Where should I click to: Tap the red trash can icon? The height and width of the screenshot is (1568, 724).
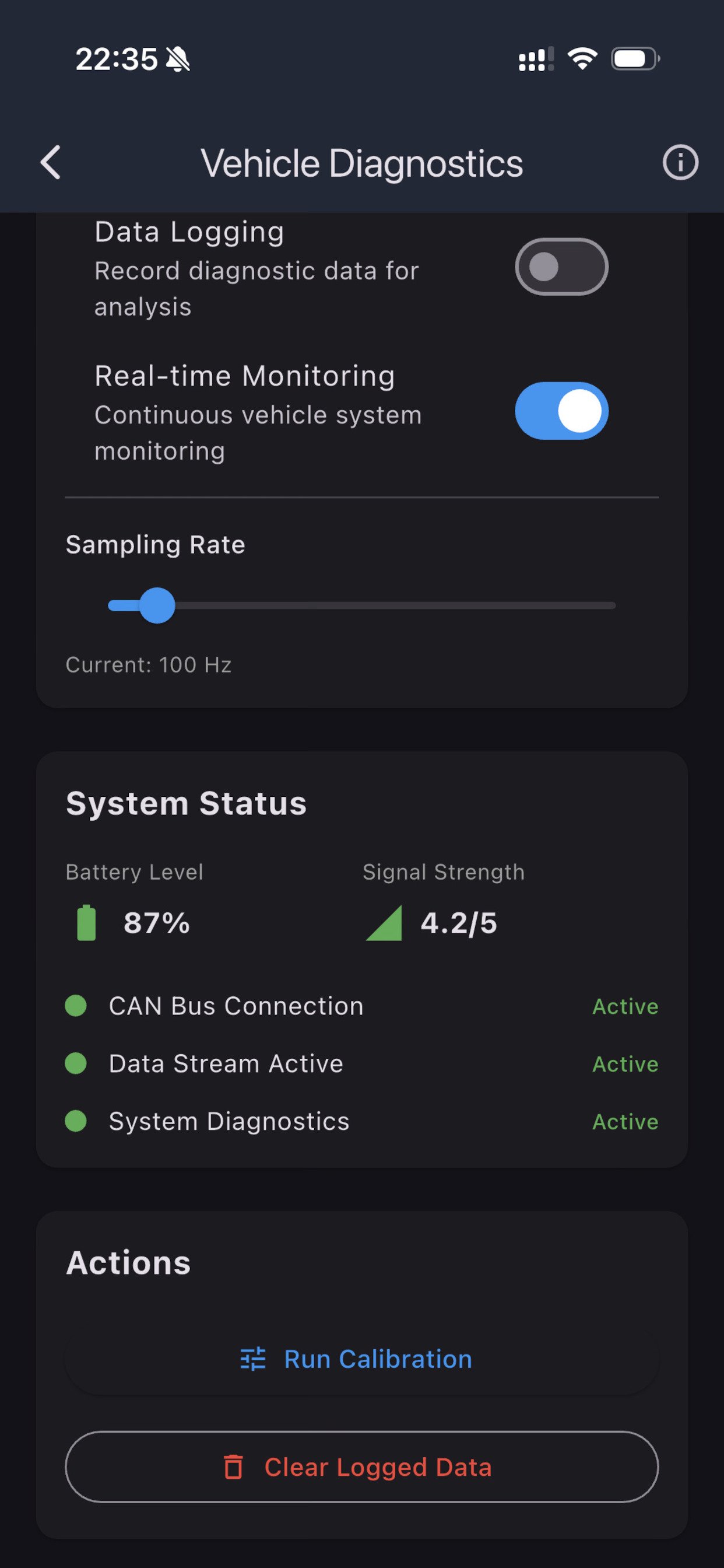pyautogui.click(x=234, y=1467)
